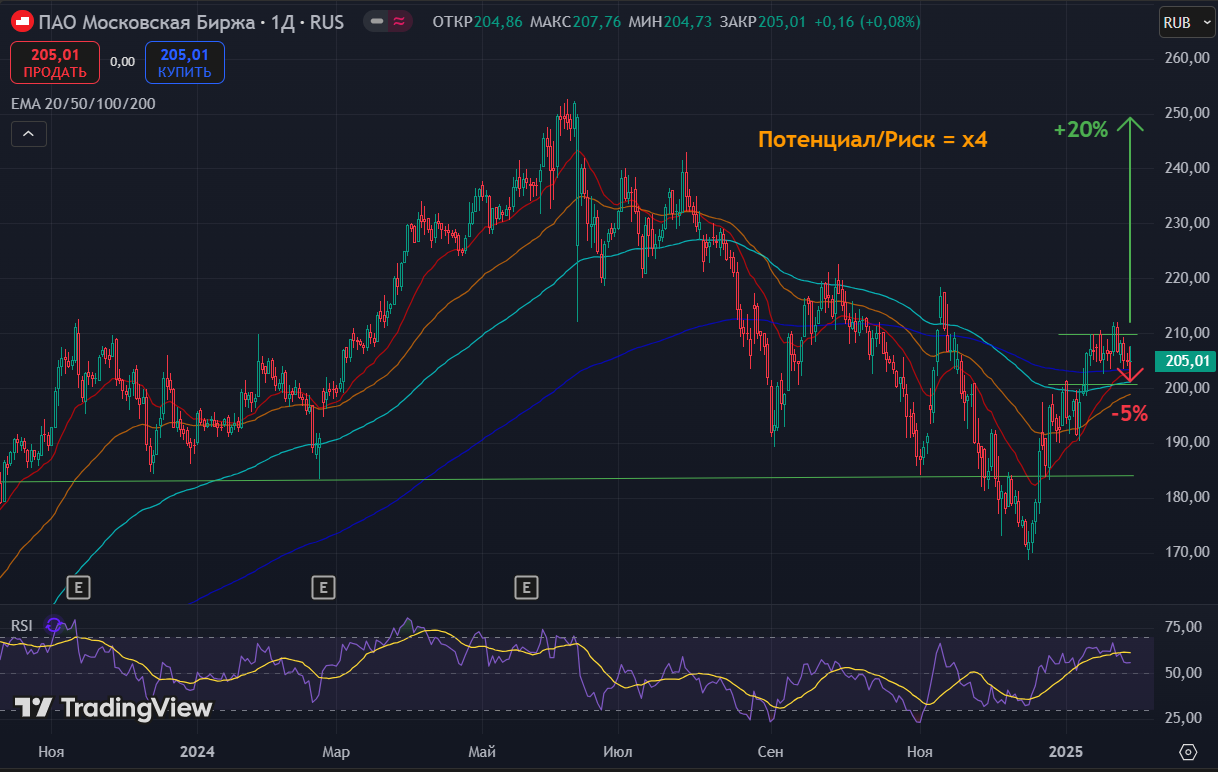
Task: Click the Июл label on time axis
Action: [x=619, y=752]
